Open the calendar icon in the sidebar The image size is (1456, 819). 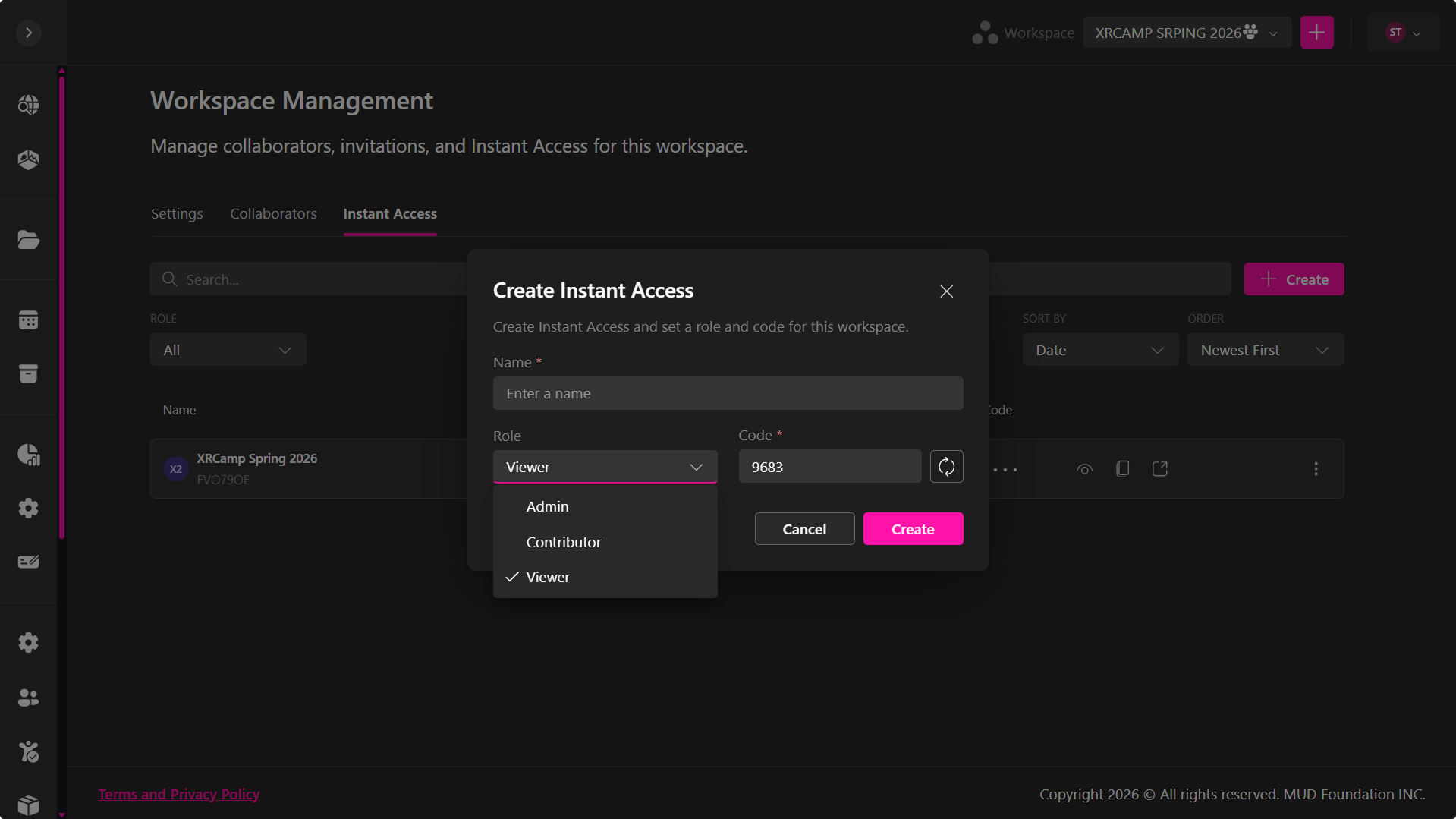tap(28, 320)
